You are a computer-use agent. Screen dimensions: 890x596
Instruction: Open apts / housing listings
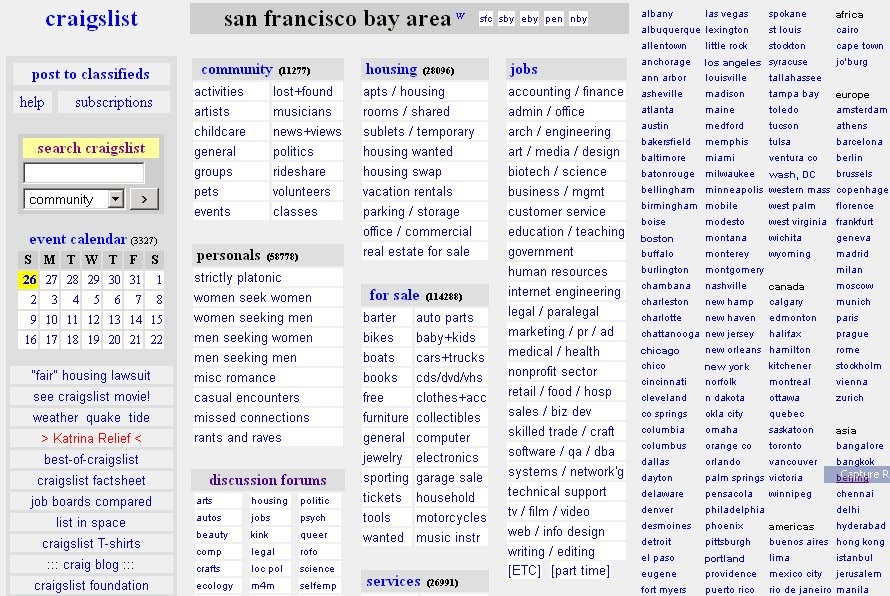tap(404, 91)
